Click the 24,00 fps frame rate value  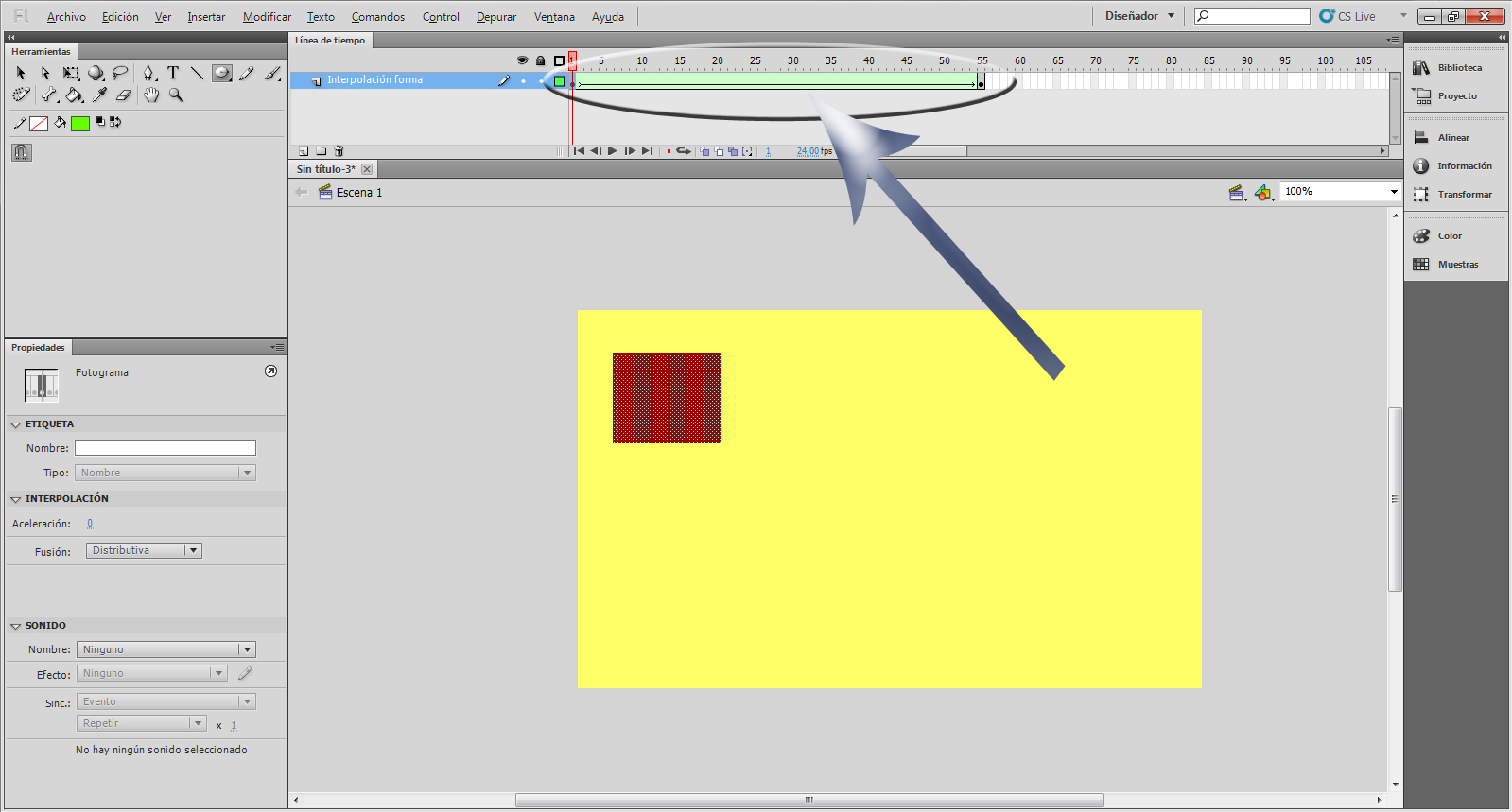(808, 151)
